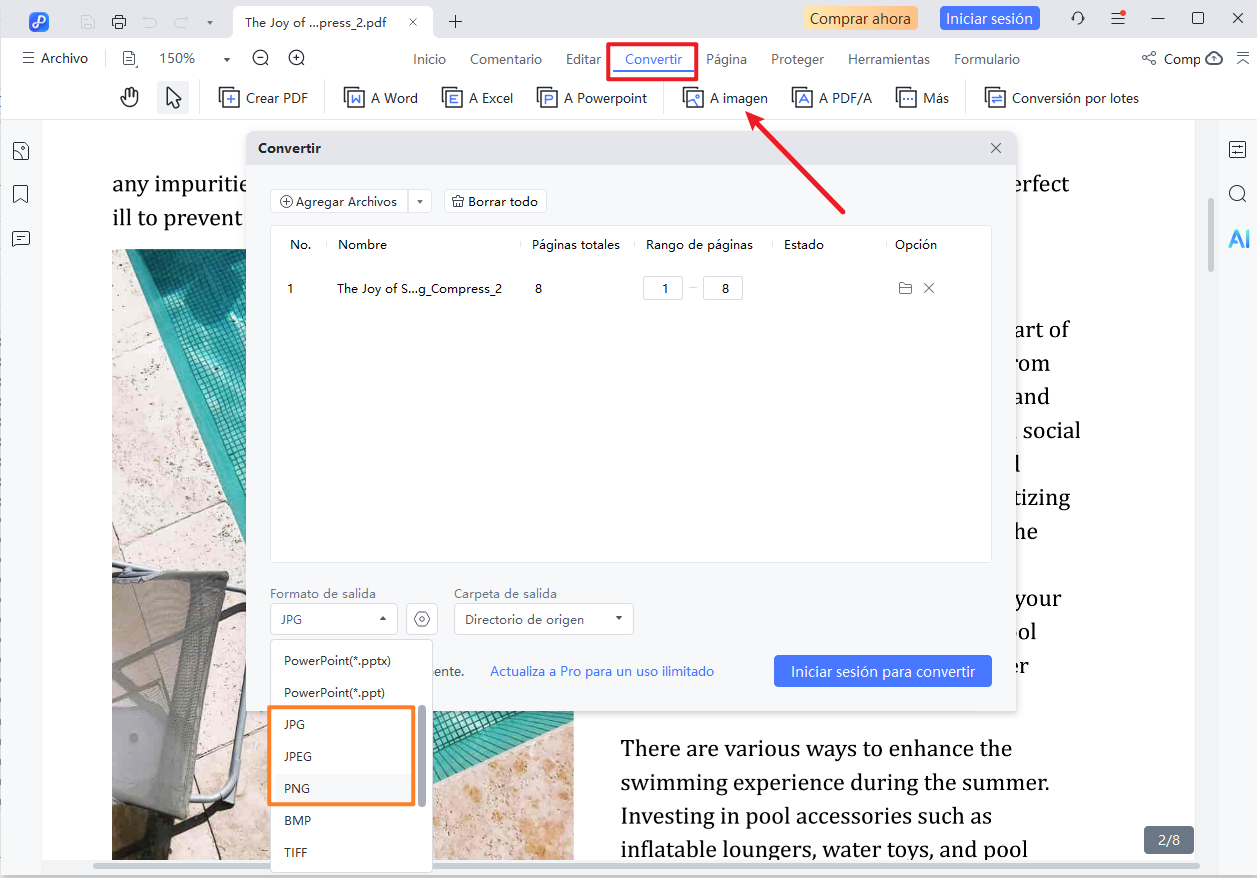Switch to the Convertir tab

pyautogui.click(x=651, y=59)
